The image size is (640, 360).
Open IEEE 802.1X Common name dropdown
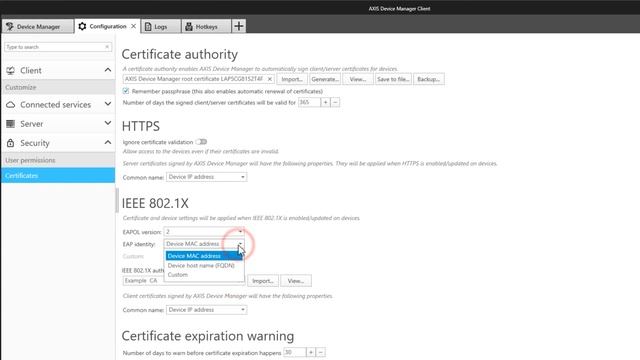coord(206,310)
